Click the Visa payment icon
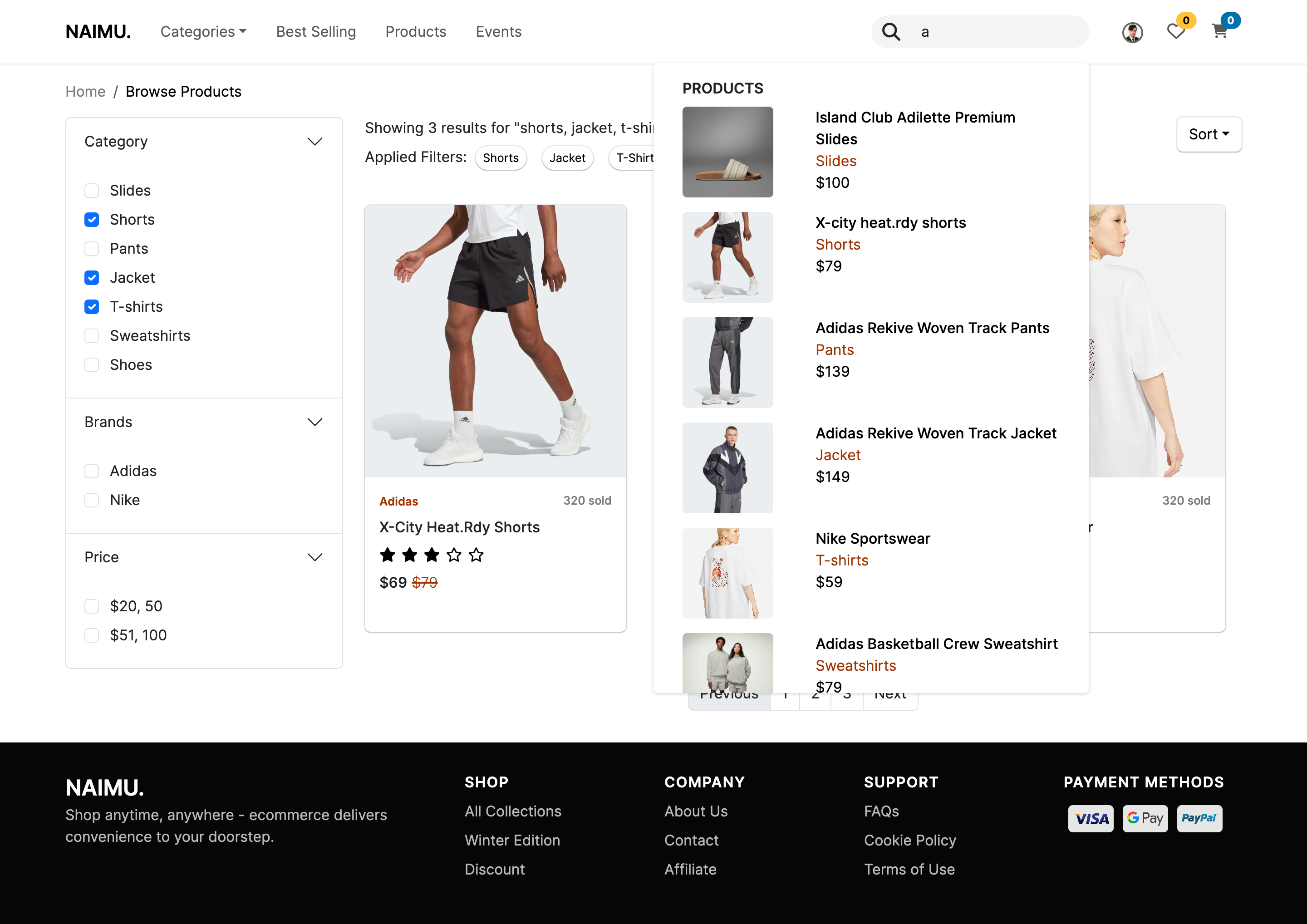 pyautogui.click(x=1091, y=819)
